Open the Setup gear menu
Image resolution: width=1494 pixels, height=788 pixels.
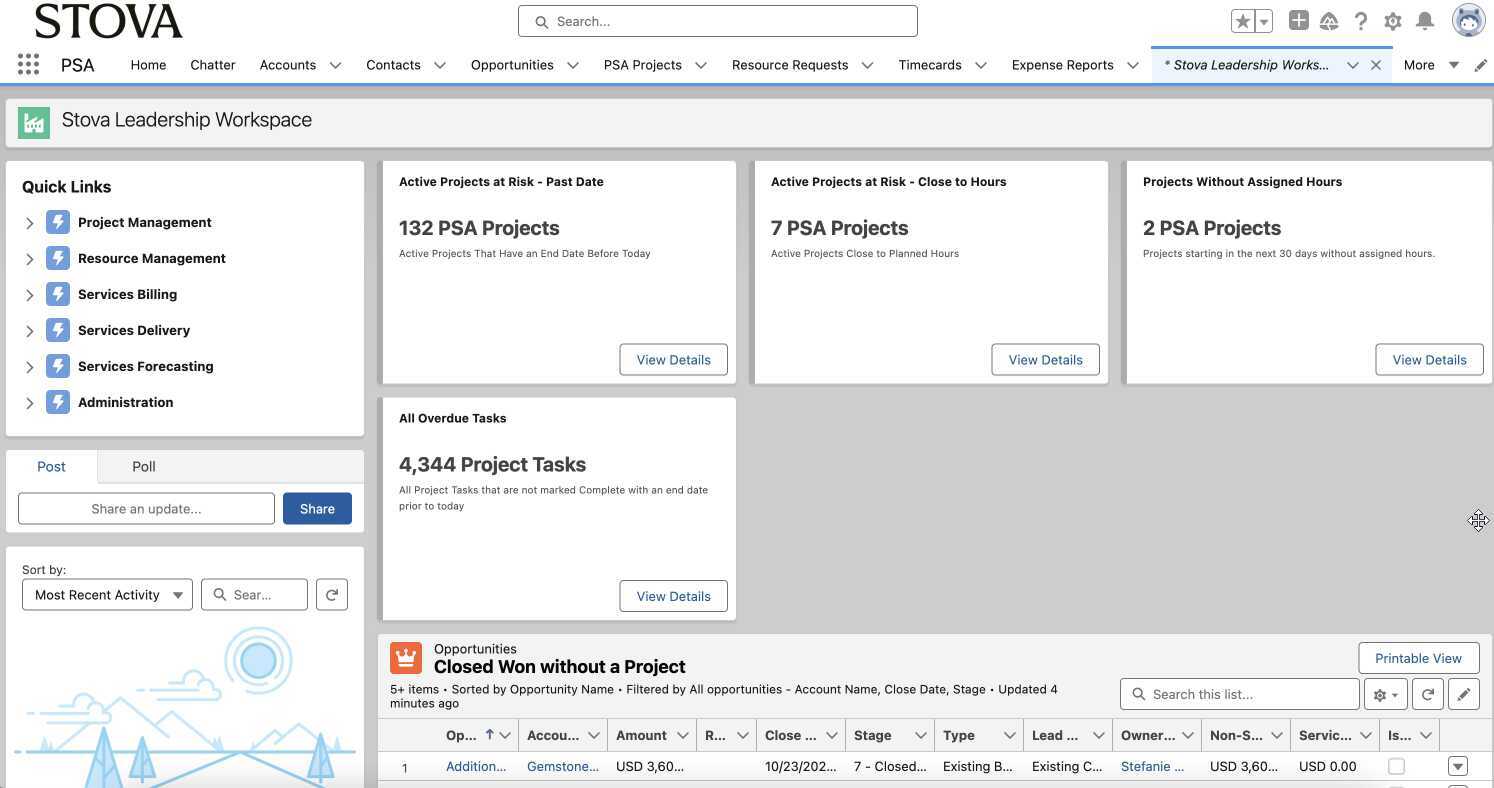(1393, 21)
